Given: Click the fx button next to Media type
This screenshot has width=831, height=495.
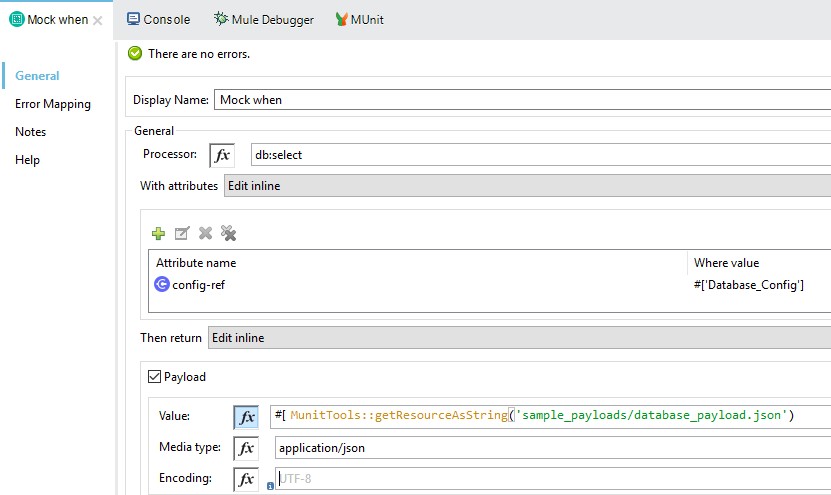Looking at the screenshot, I should point(246,448).
